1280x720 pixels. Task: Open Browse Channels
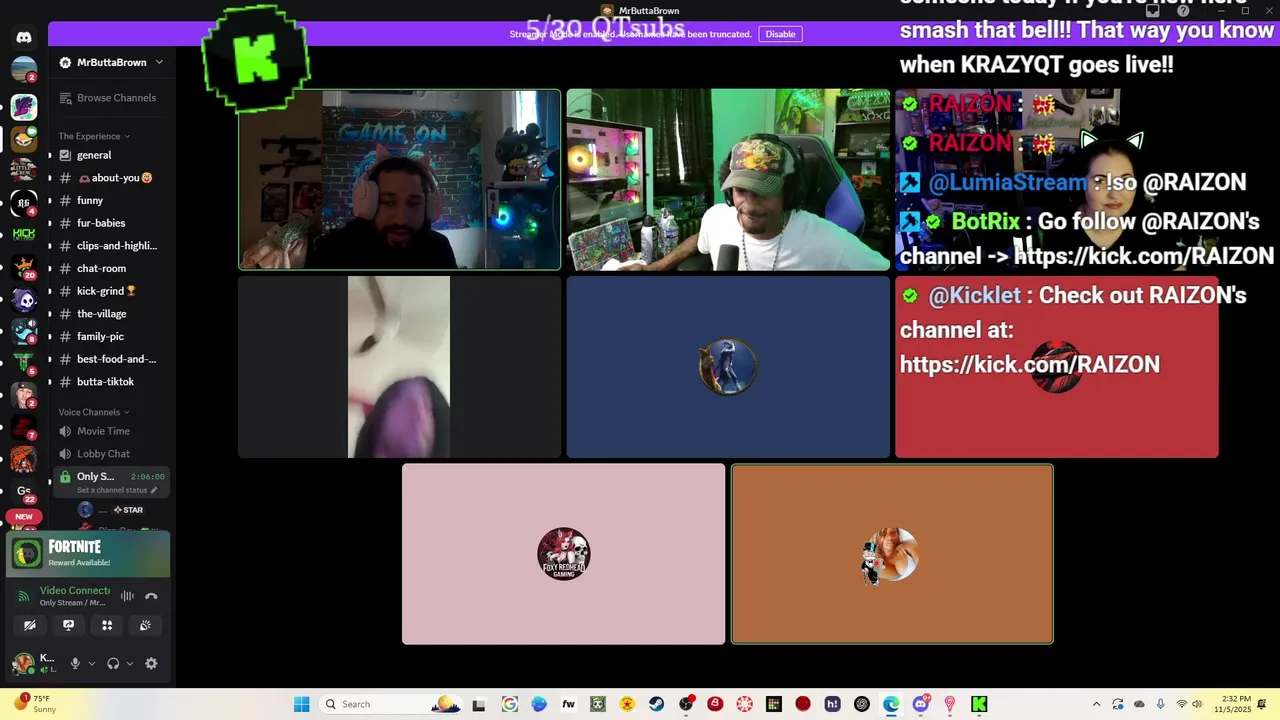(107, 98)
